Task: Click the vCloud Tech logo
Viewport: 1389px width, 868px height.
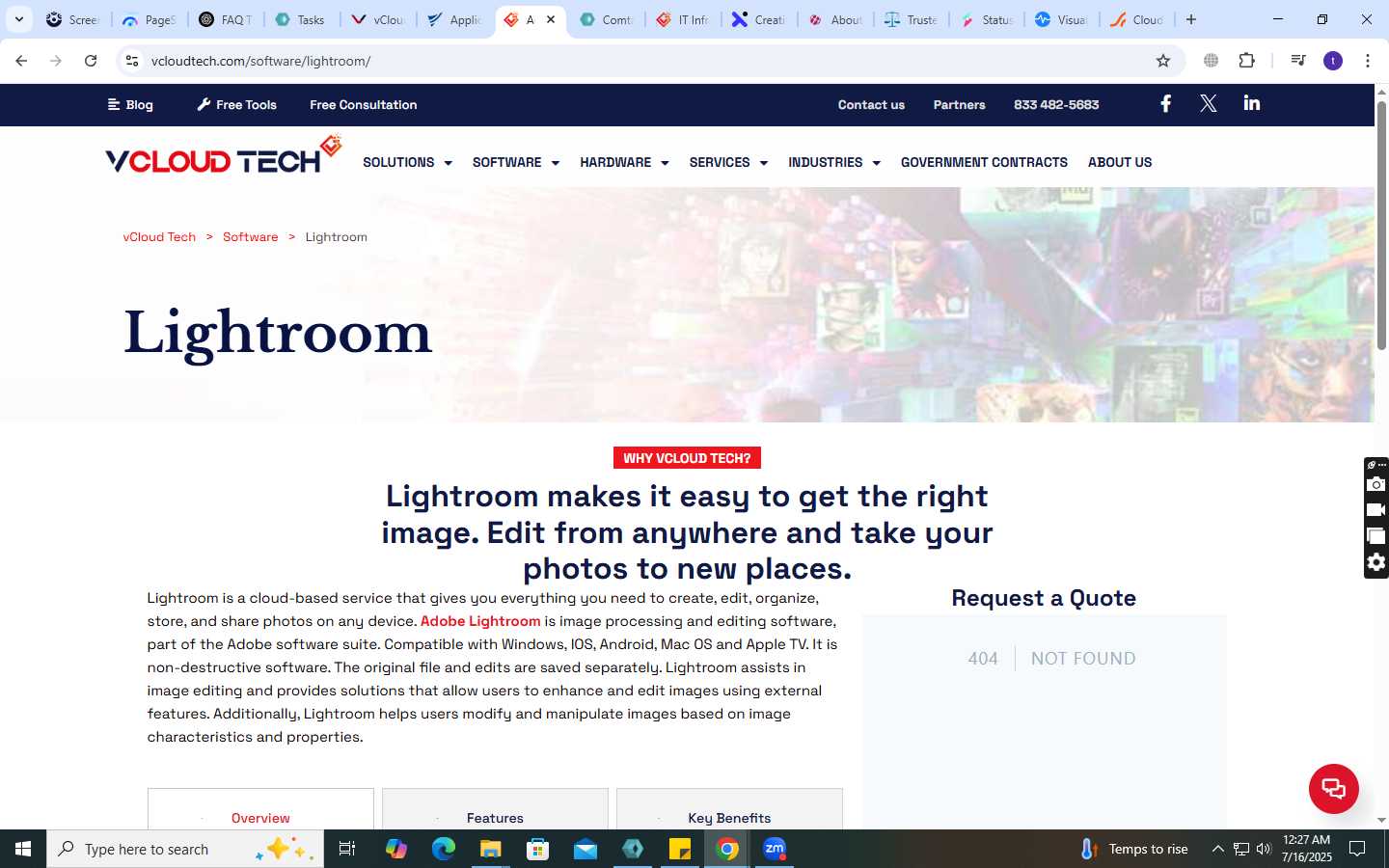Action: 223,155
